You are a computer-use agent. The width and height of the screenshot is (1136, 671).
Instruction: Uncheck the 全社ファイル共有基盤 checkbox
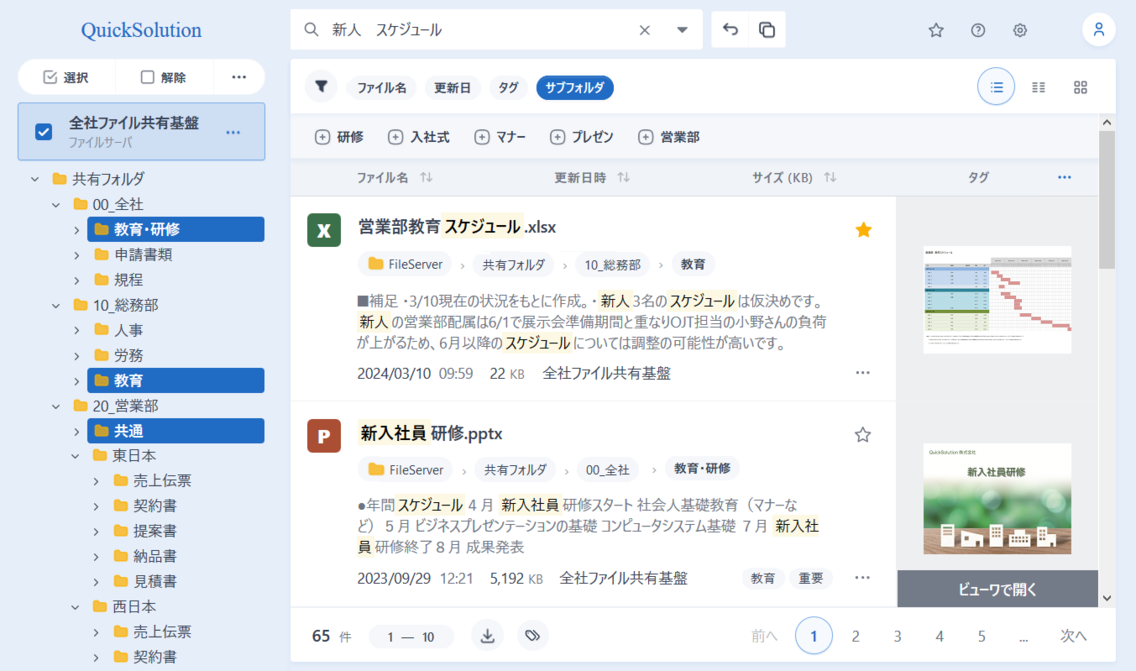point(41,131)
